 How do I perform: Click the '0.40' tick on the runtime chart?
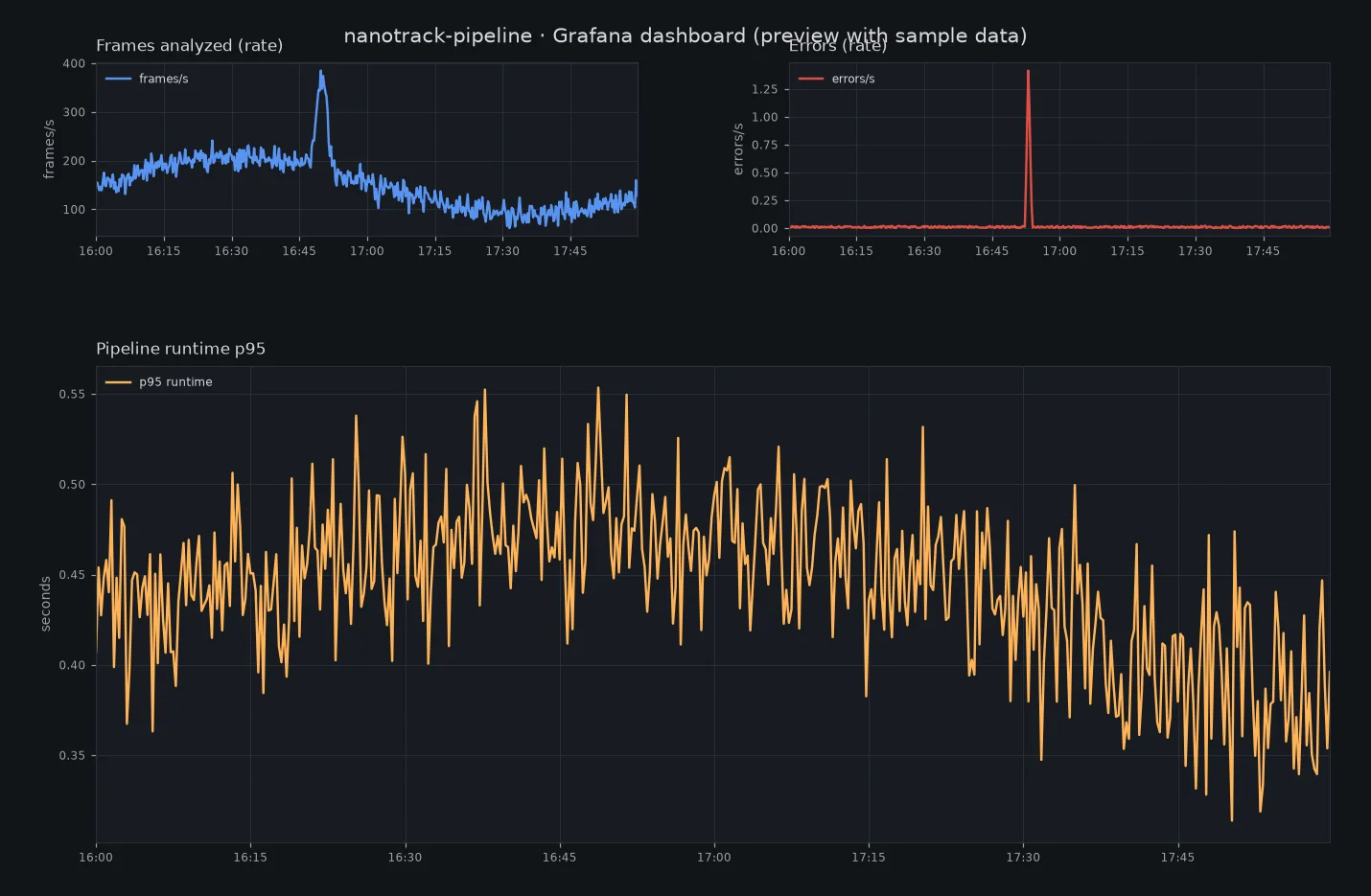[x=72, y=665]
